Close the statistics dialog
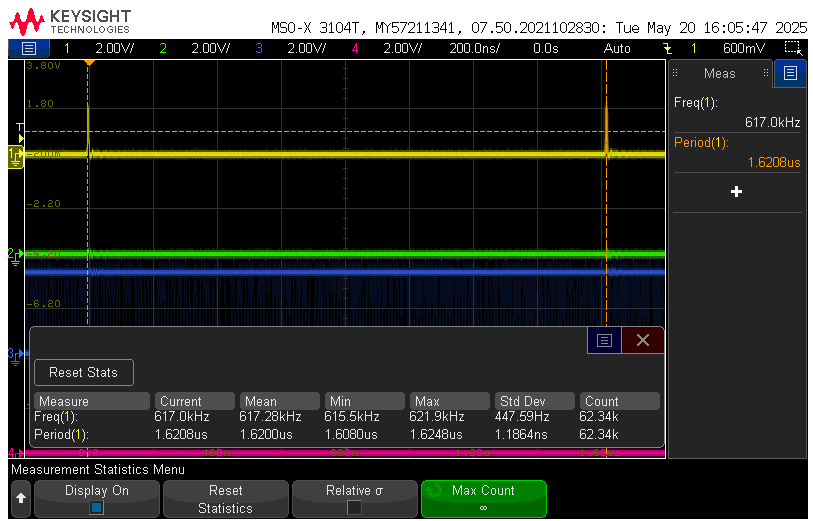This screenshot has width=813, height=521. tap(642, 340)
